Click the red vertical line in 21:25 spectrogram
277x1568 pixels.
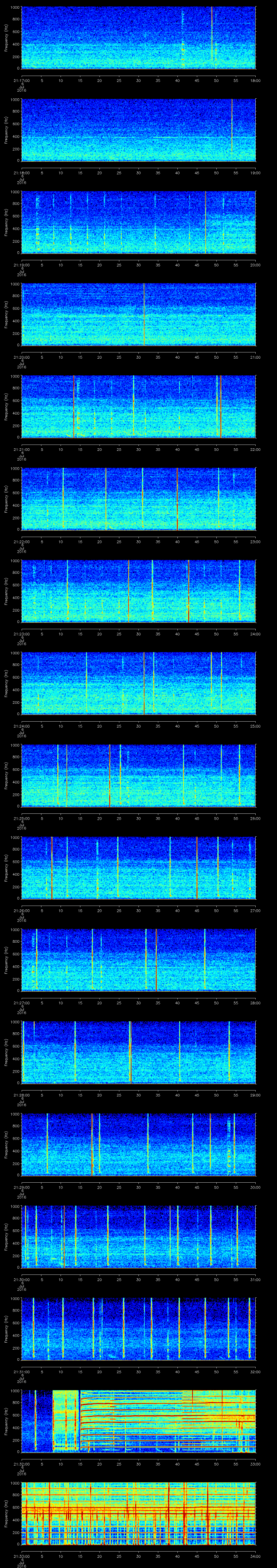[x=110, y=775]
